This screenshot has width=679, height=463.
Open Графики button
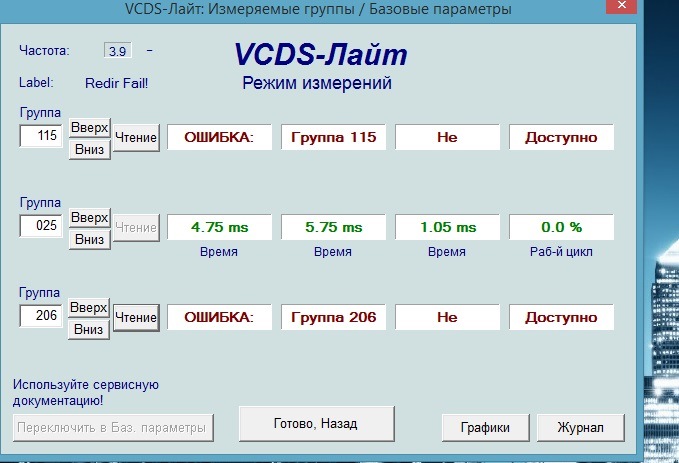(485, 428)
